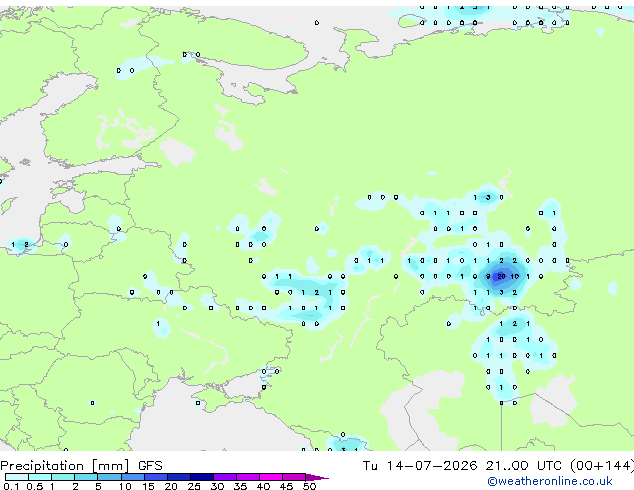
Task: Click the '20' rainfall value on the map
Action: click(501, 277)
